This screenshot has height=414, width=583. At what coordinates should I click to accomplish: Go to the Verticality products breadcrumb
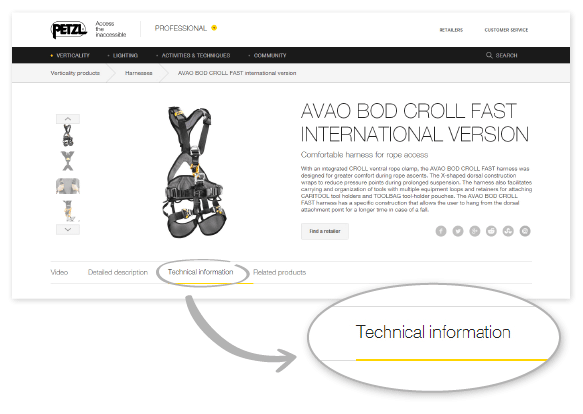75,73
